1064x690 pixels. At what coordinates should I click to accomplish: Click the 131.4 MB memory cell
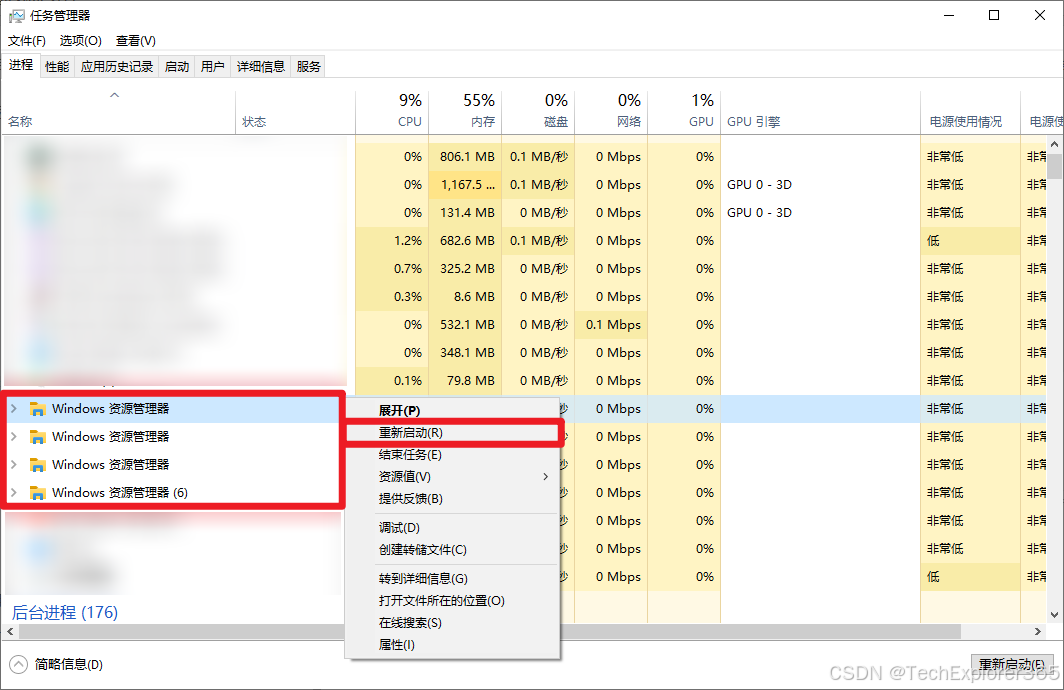coord(467,213)
